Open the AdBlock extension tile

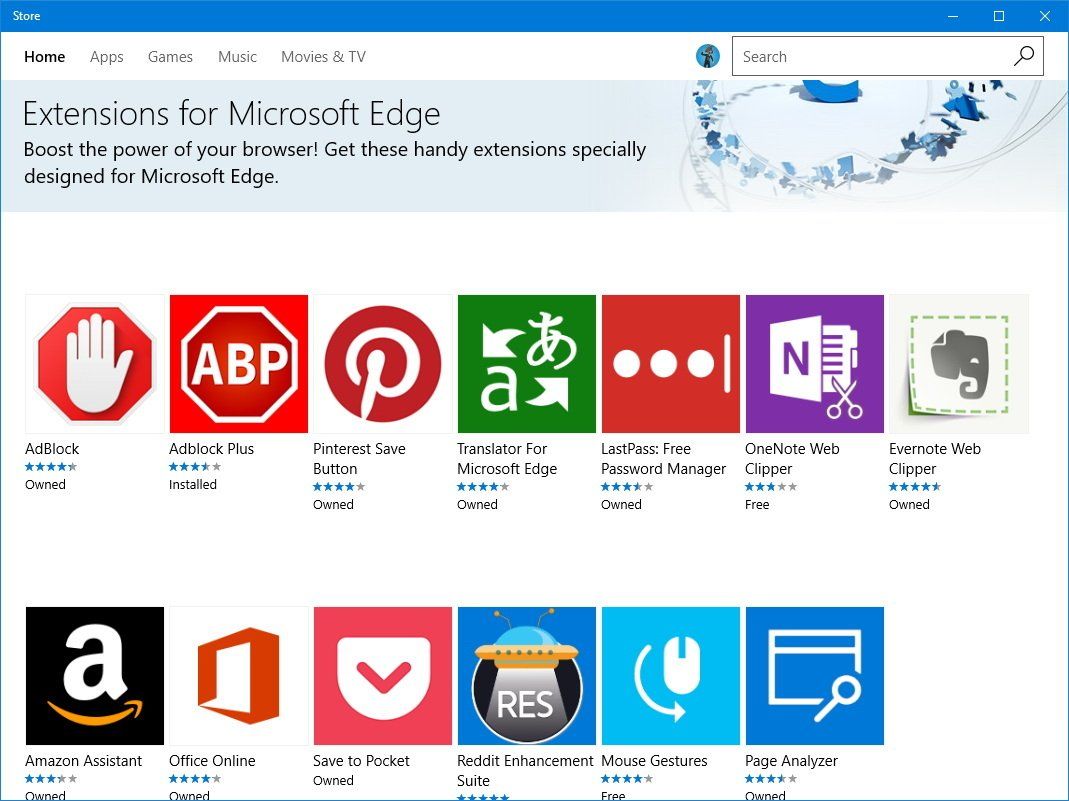click(94, 363)
